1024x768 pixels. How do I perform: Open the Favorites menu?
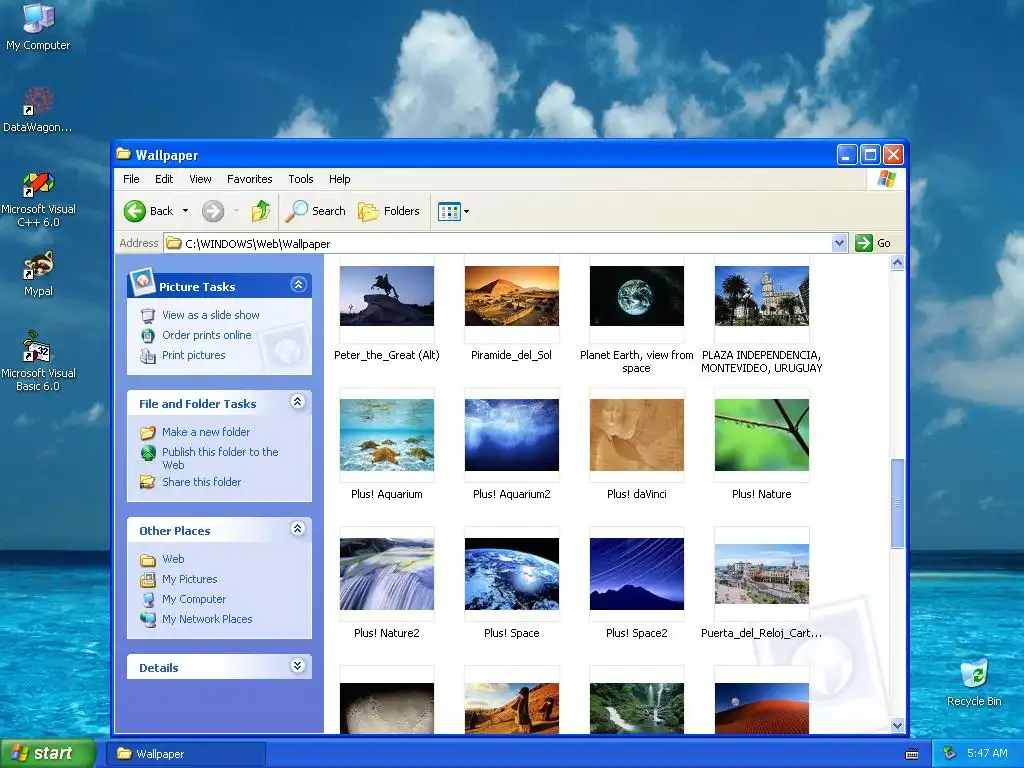tap(249, 179)
